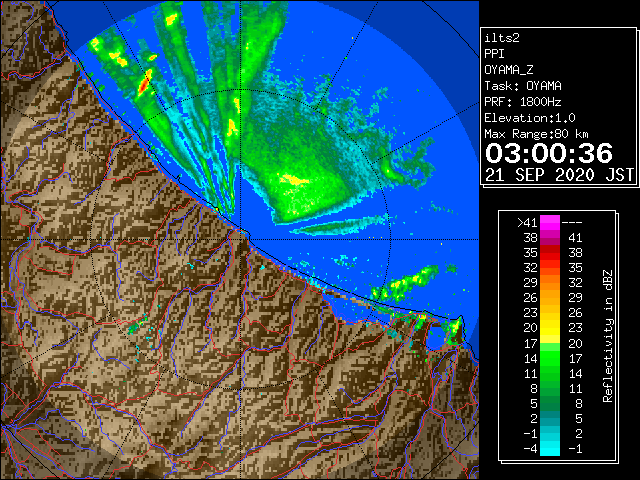Click the 'PRF: 1800Hz' text

point(523,102)
